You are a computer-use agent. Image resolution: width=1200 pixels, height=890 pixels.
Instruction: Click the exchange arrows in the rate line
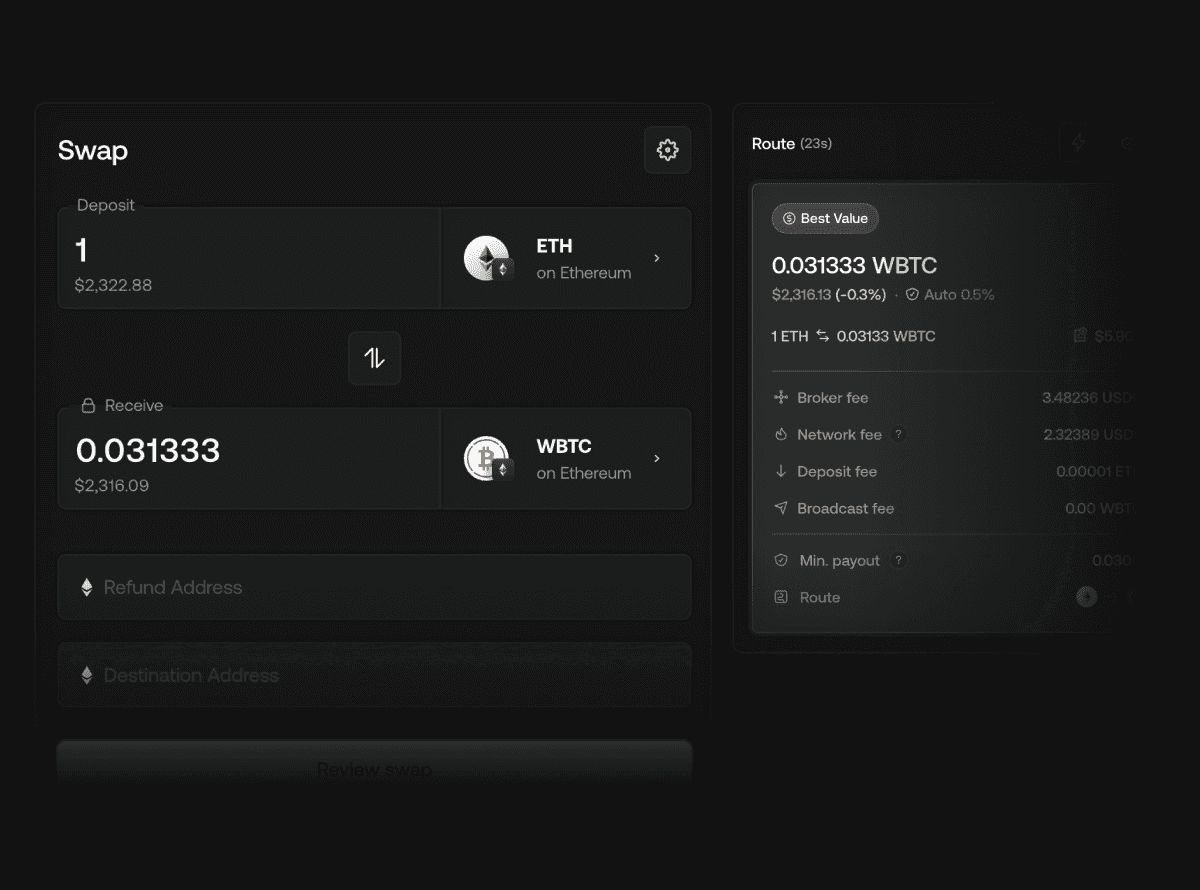[823, 336]
